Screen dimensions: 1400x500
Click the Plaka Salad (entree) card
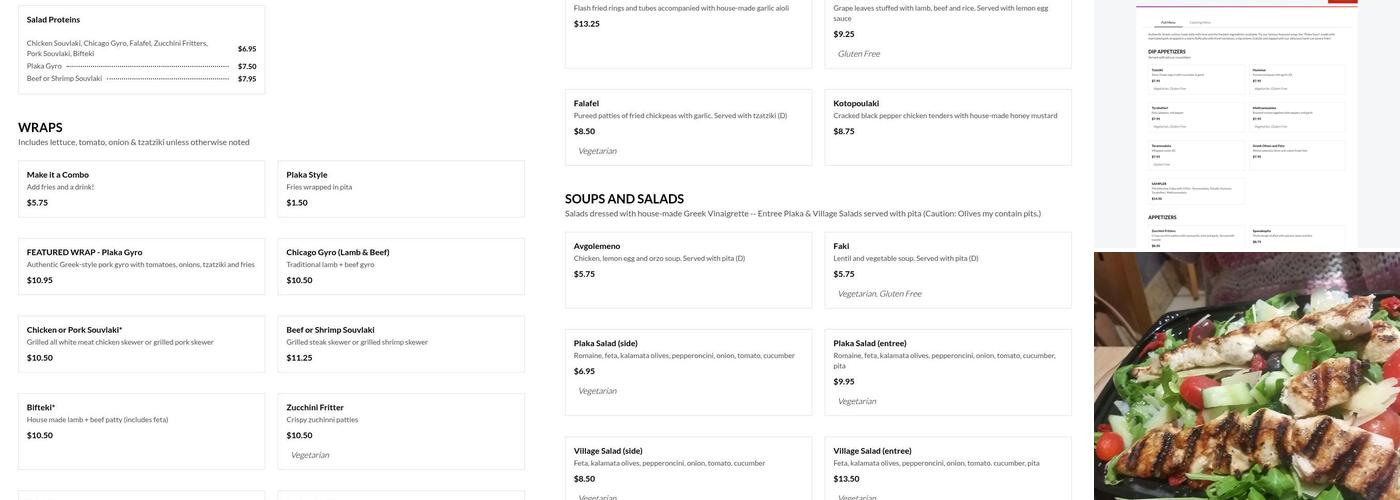click(x=947, y=372)
